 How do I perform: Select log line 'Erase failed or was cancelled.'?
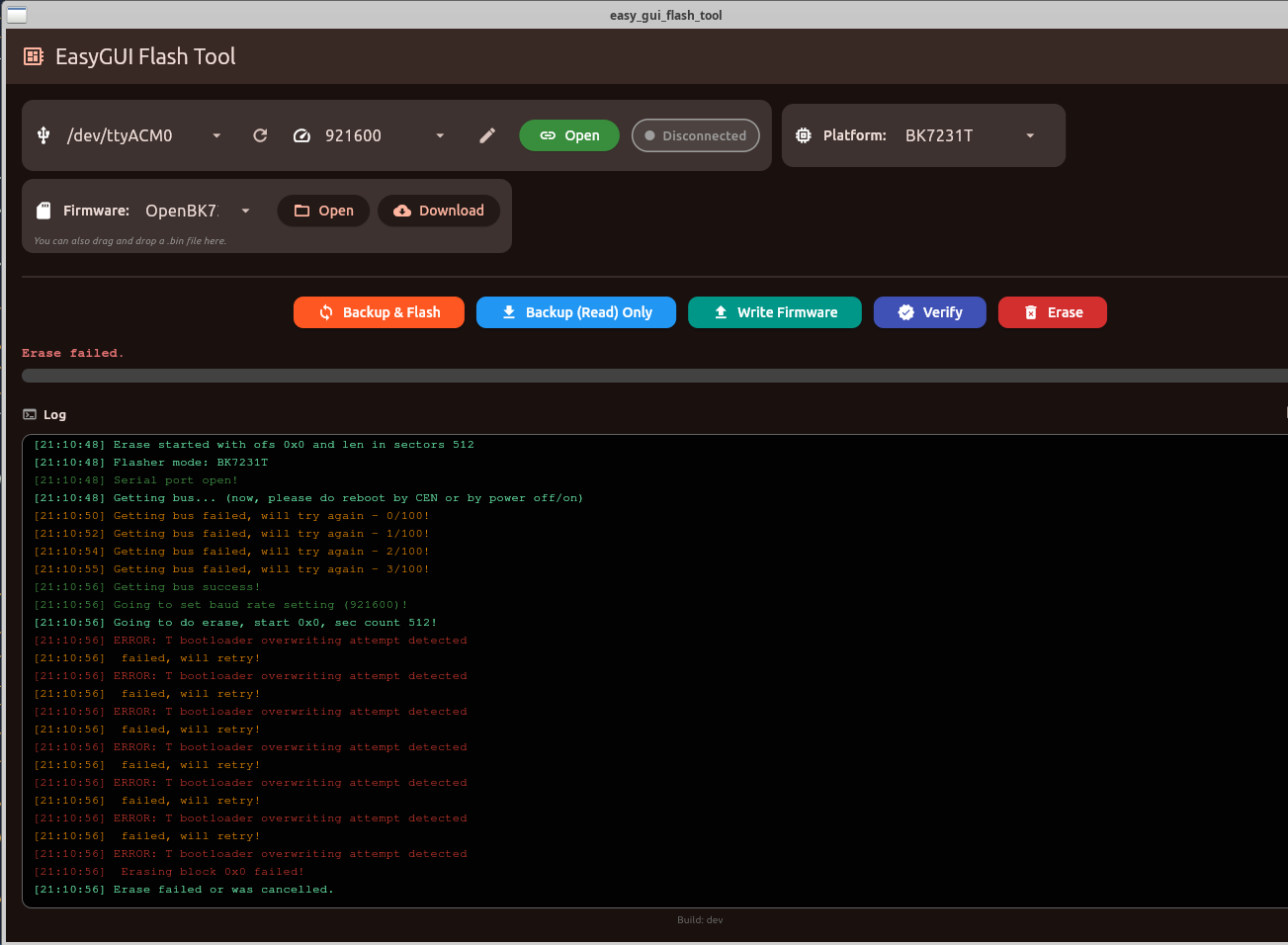coord(184,890)
